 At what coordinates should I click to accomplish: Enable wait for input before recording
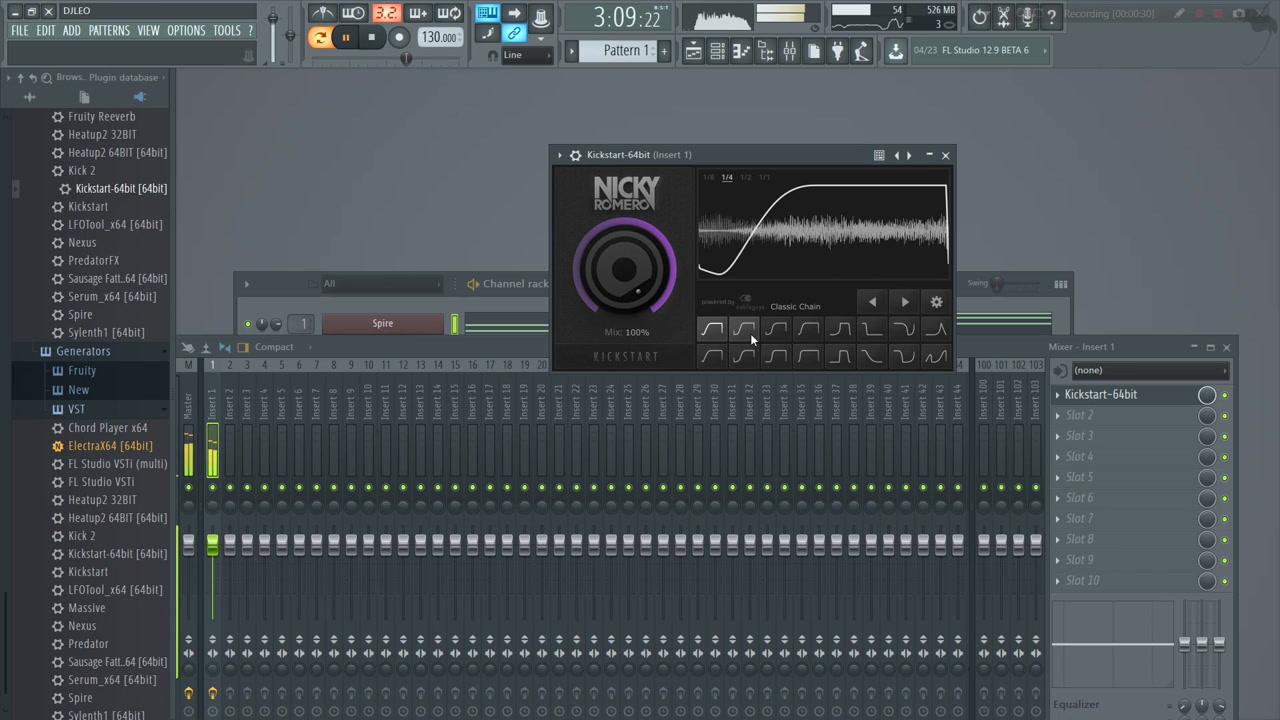[353, 13]
